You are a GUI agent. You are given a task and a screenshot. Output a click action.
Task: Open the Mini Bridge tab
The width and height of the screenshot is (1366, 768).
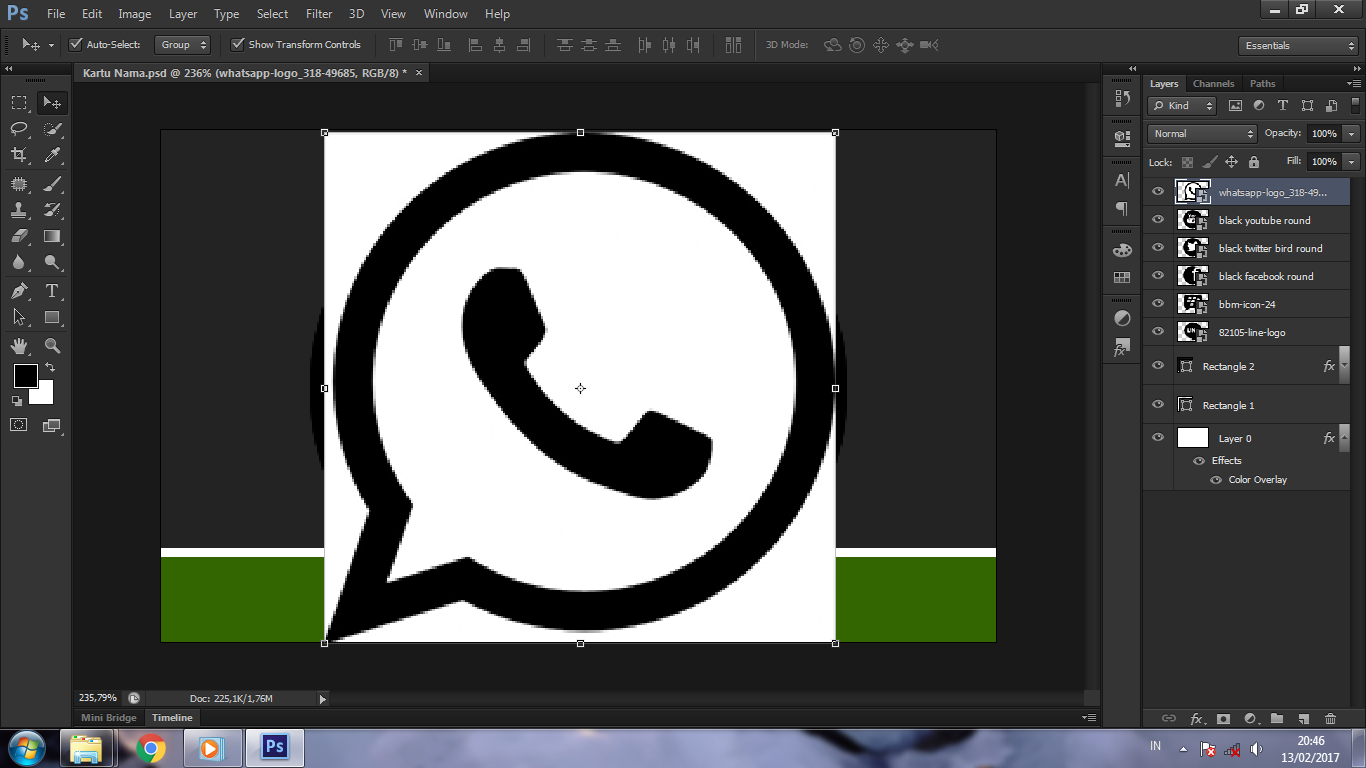point(109,717)
